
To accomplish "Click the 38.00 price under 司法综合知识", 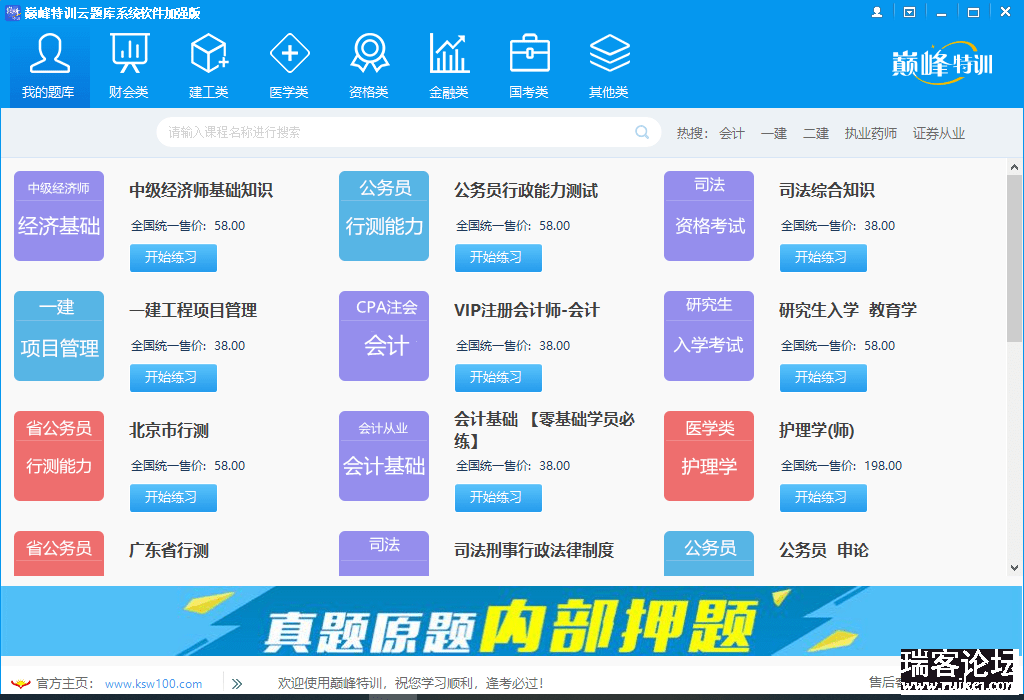I will (880, 225).
